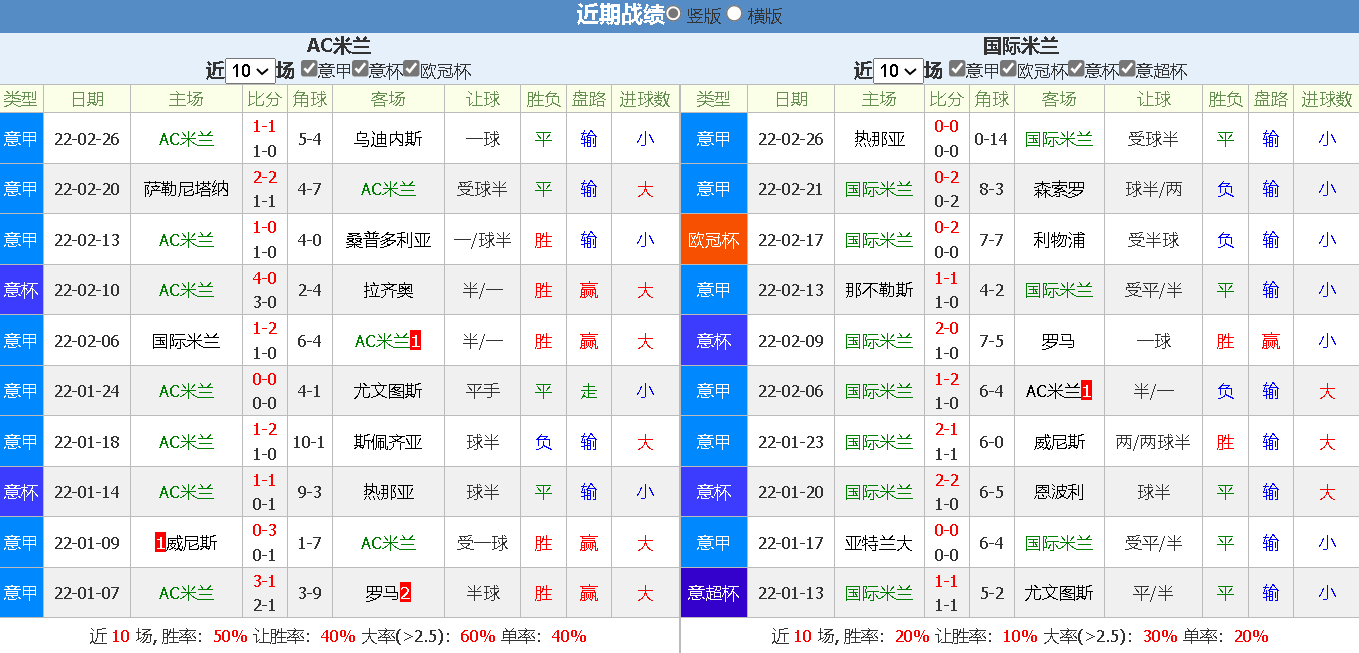Click date 22-02-17 in 国际米兰 table
Screen dimensions: 1359x653
(x=791, y=240)
